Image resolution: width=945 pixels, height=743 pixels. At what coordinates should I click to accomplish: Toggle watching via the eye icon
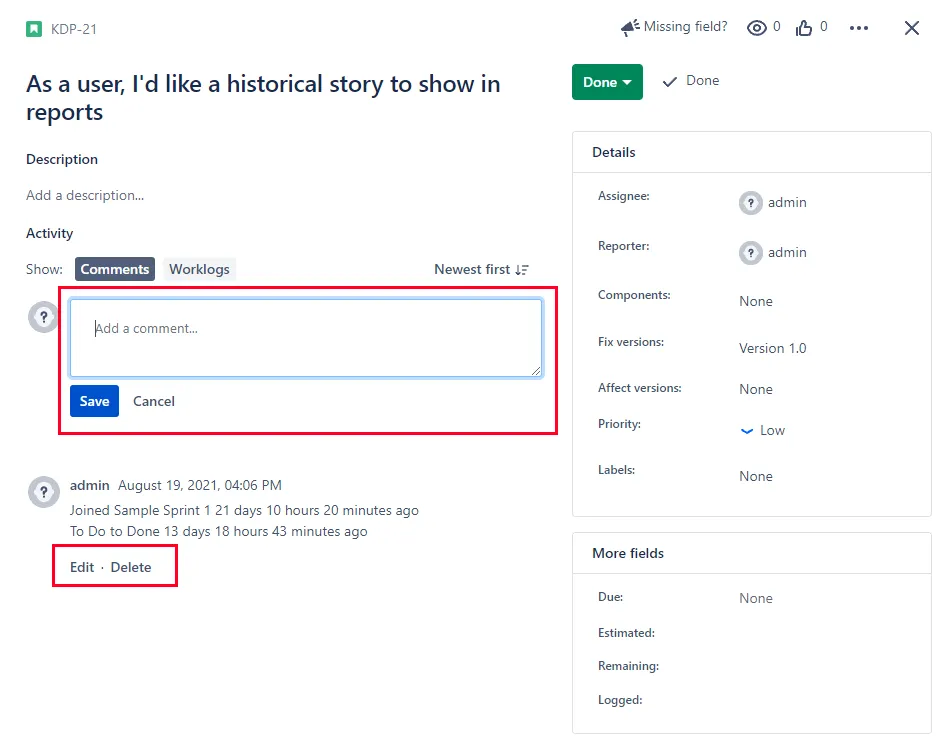point(756,28)
